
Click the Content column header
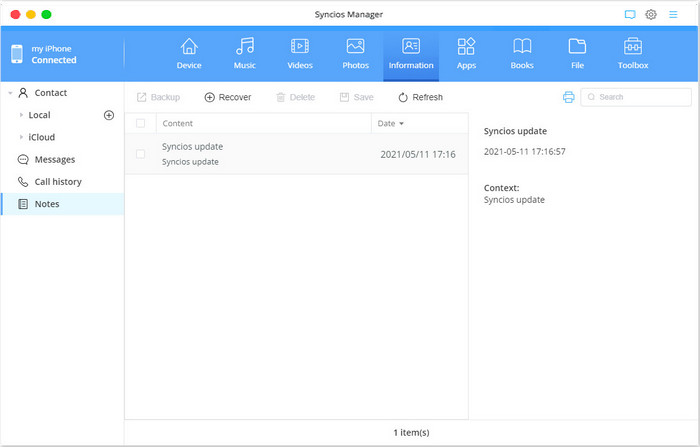pyautogui.click(x=178, y=123)
